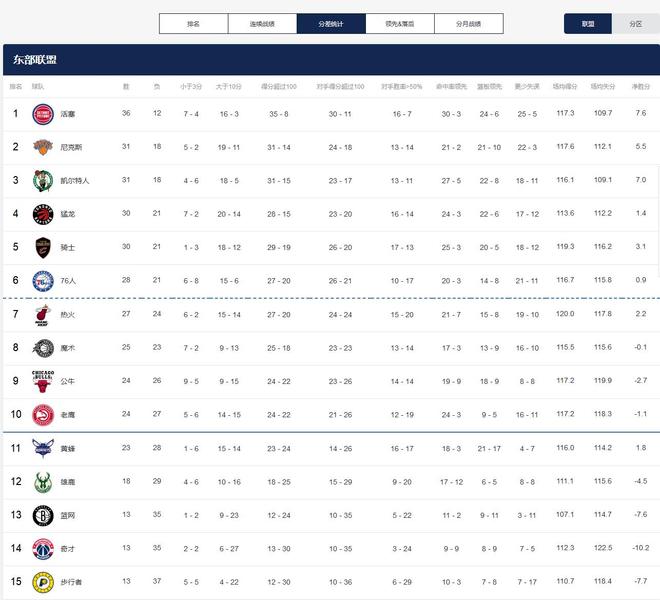
Task: Switch to the 联盟 view toggle
Action: coord(588,23)
